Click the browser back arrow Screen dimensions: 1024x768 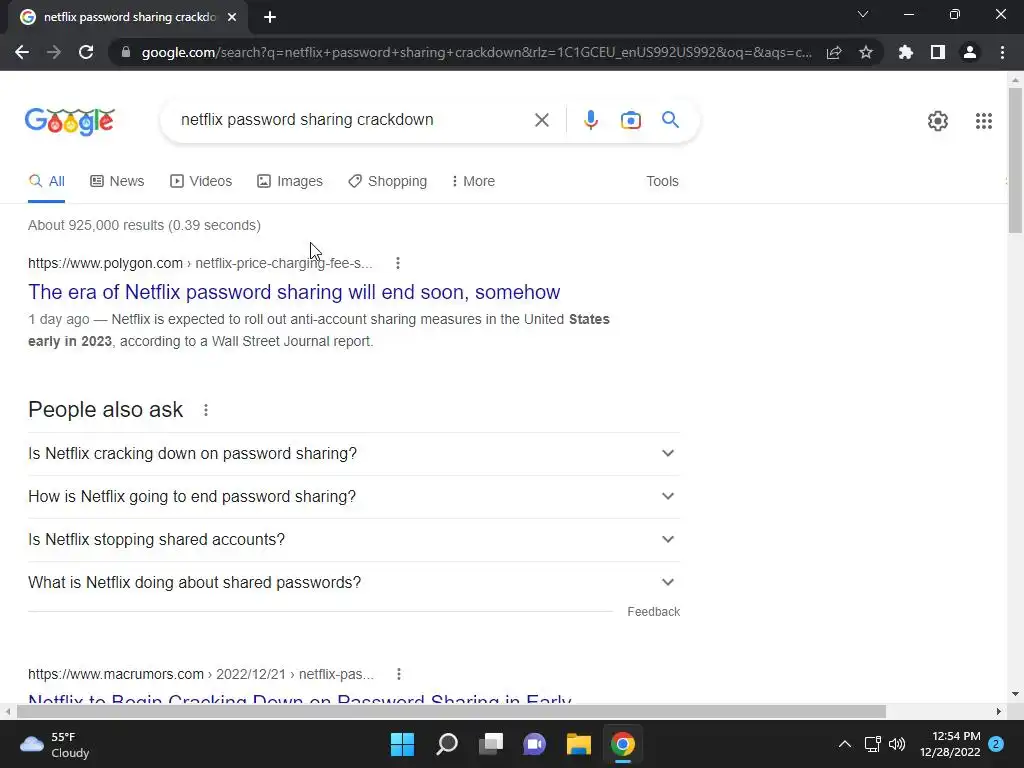pyautogui.click(x=22, y=52)
